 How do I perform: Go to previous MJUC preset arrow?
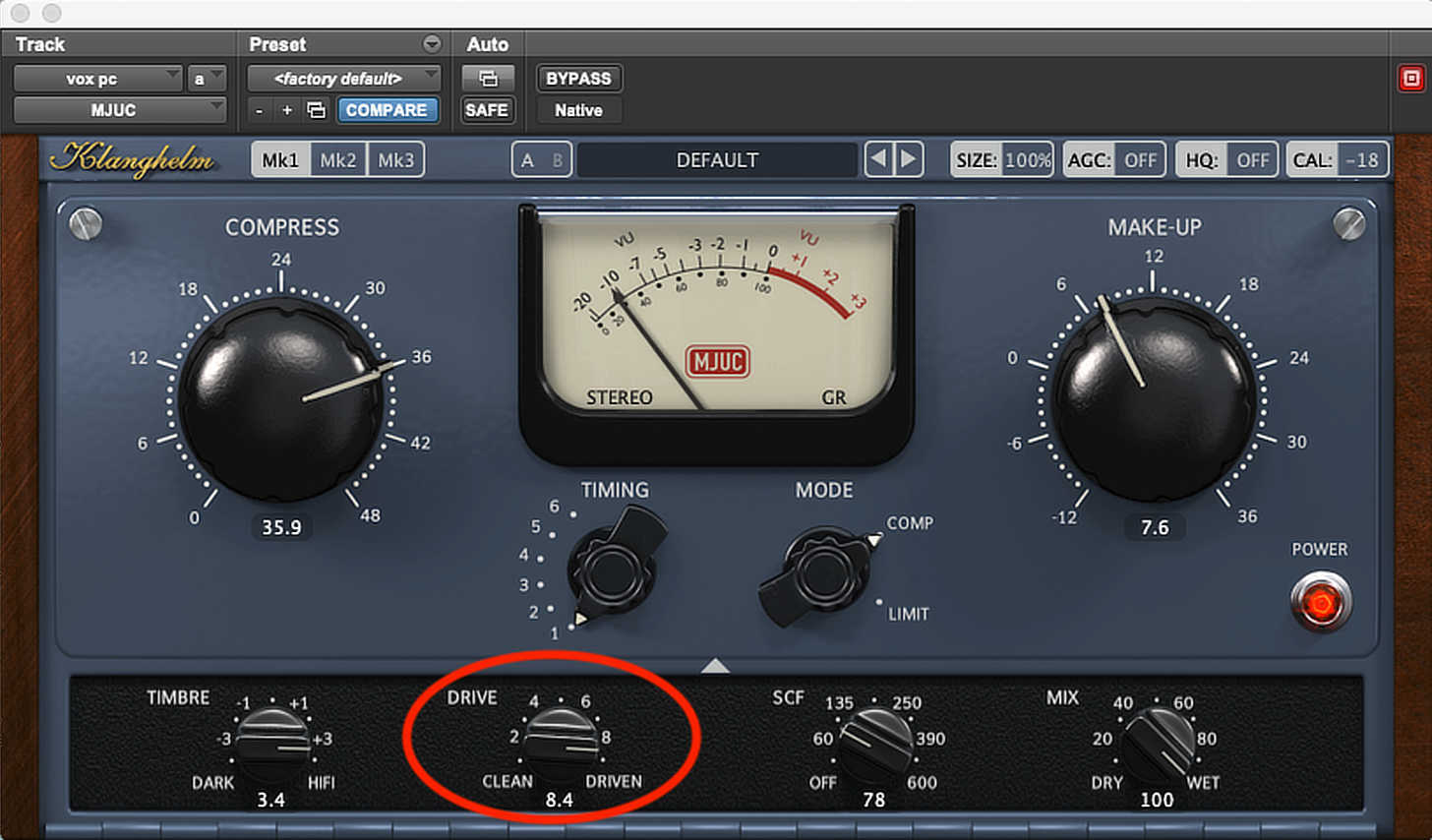point(879,159)
